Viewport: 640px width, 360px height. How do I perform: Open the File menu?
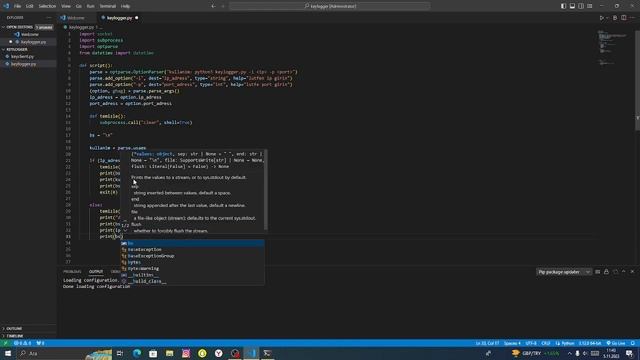pyautogui.click(x=17, y=6)
